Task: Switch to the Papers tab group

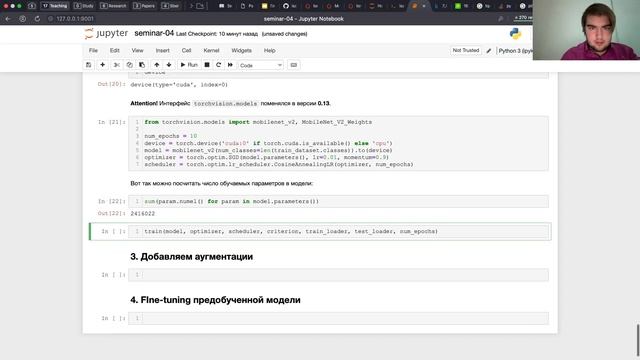Action: [x=144, y=6]
